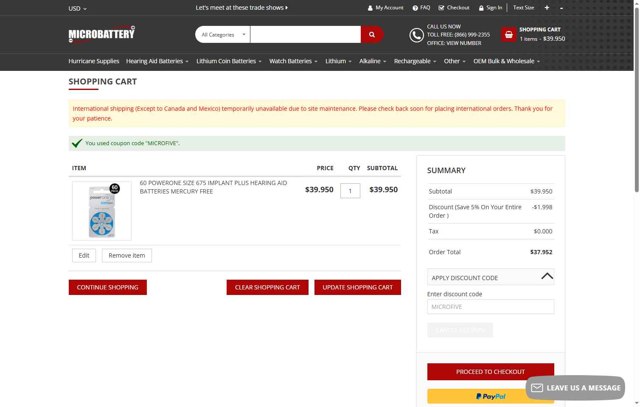Expand the Lithium Coin Batteries menu
Image resolution: width=640 pixels, height=407 pixels.
pos(229,61)
